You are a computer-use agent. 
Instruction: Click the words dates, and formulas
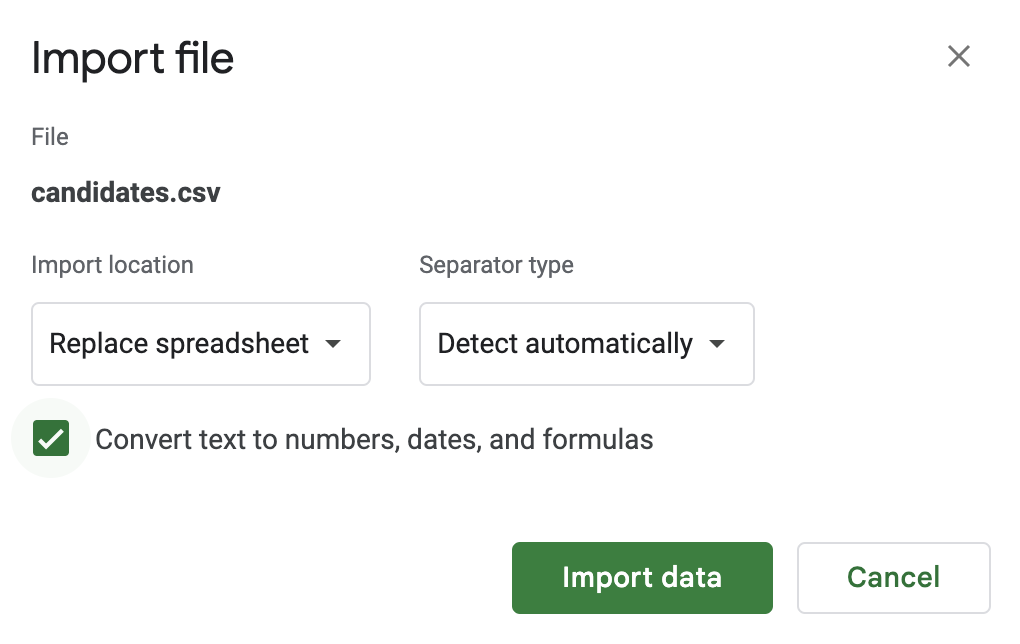[x=530, y=440]
